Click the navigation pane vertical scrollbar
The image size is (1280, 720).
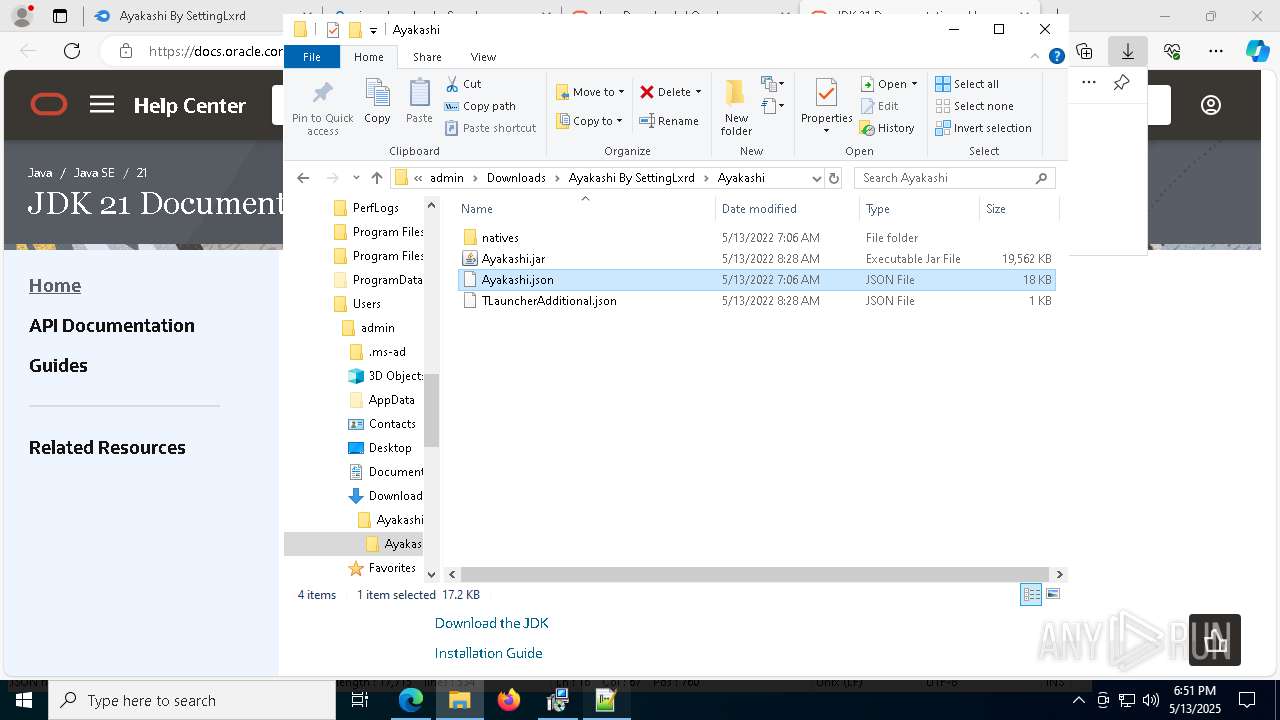(432, 410)
